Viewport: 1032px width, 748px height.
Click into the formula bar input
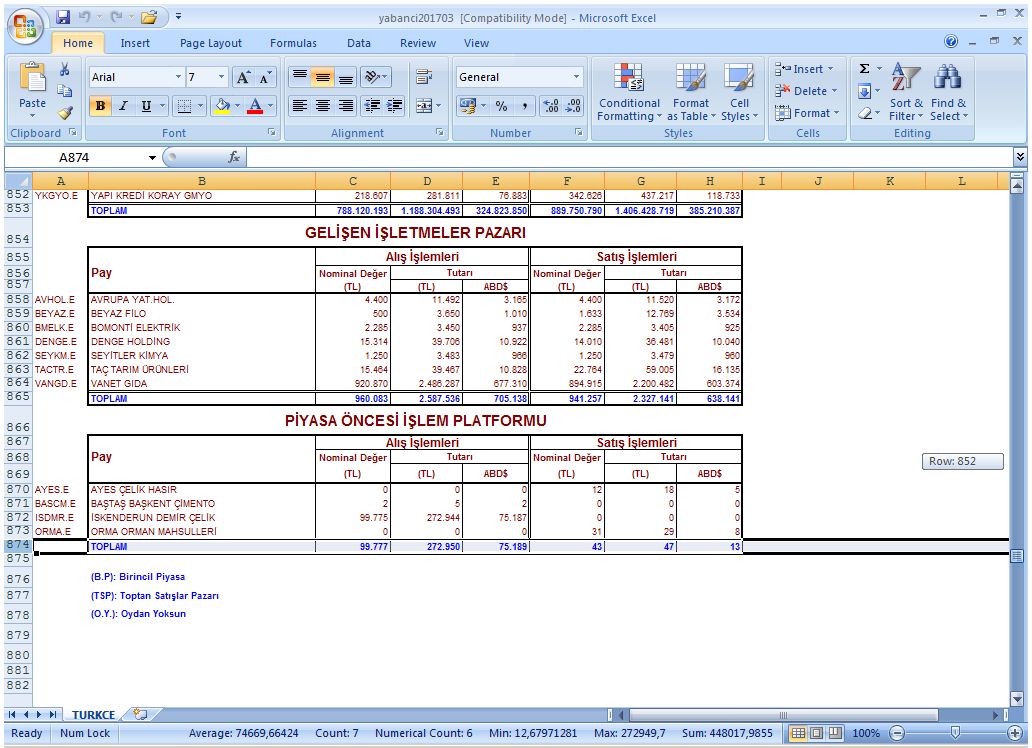[x=629, y=157]
